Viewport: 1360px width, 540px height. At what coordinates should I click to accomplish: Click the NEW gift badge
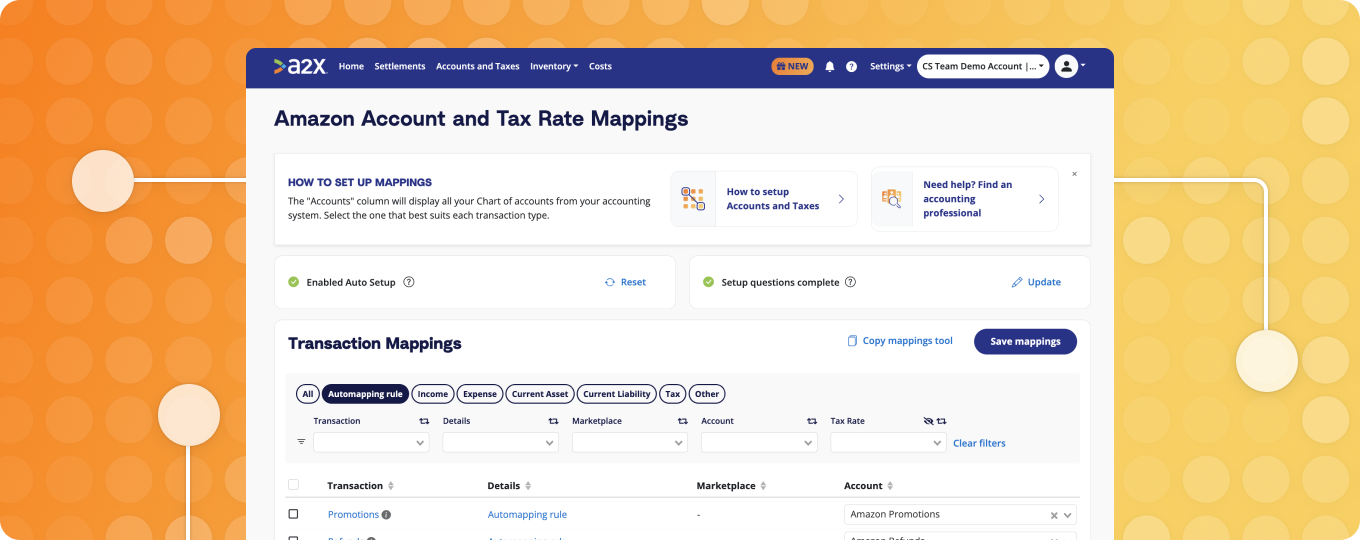coord(792,66)
